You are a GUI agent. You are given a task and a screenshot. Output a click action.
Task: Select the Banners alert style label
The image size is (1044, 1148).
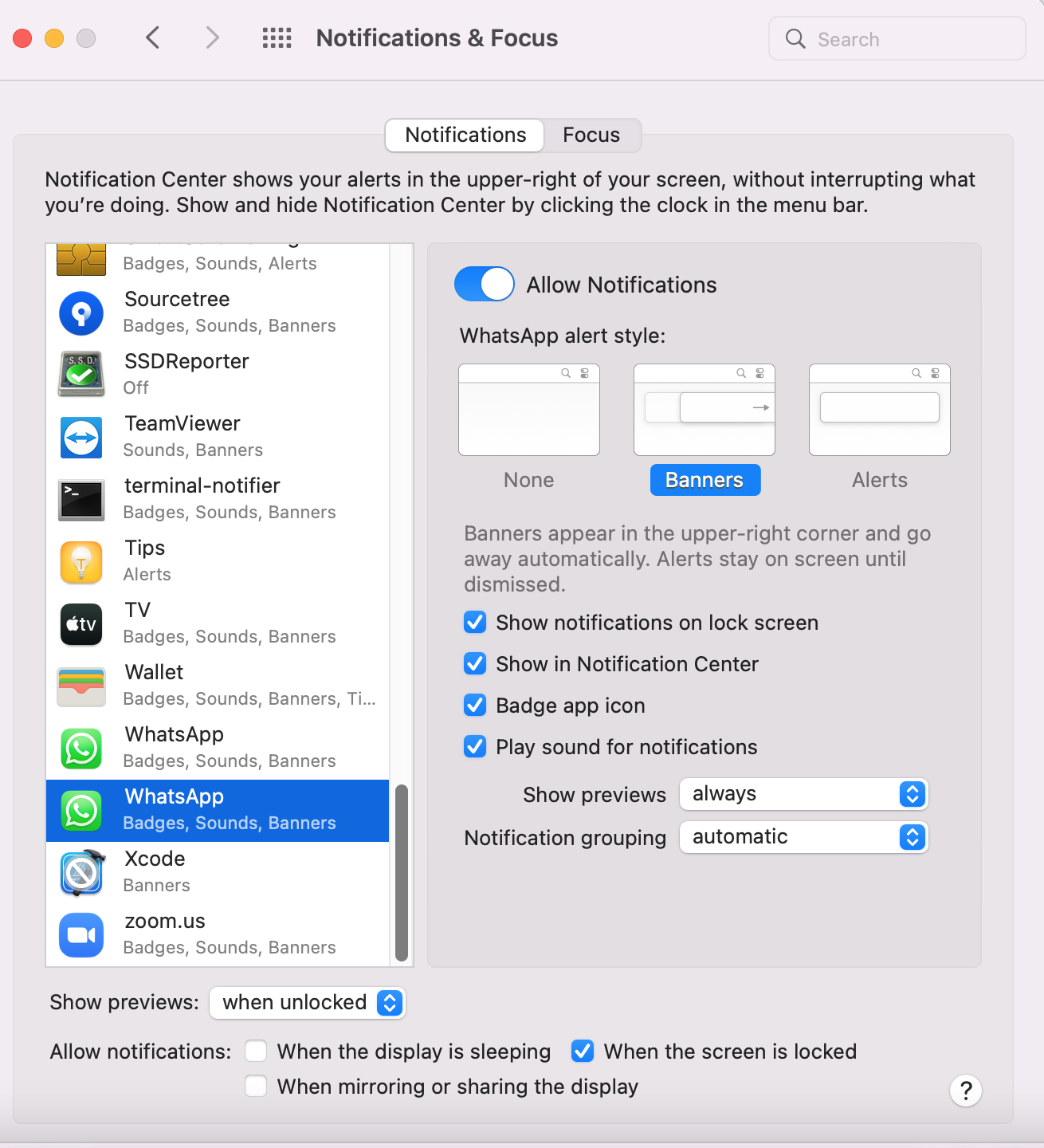pyautogui.click(x=705, y=480)
